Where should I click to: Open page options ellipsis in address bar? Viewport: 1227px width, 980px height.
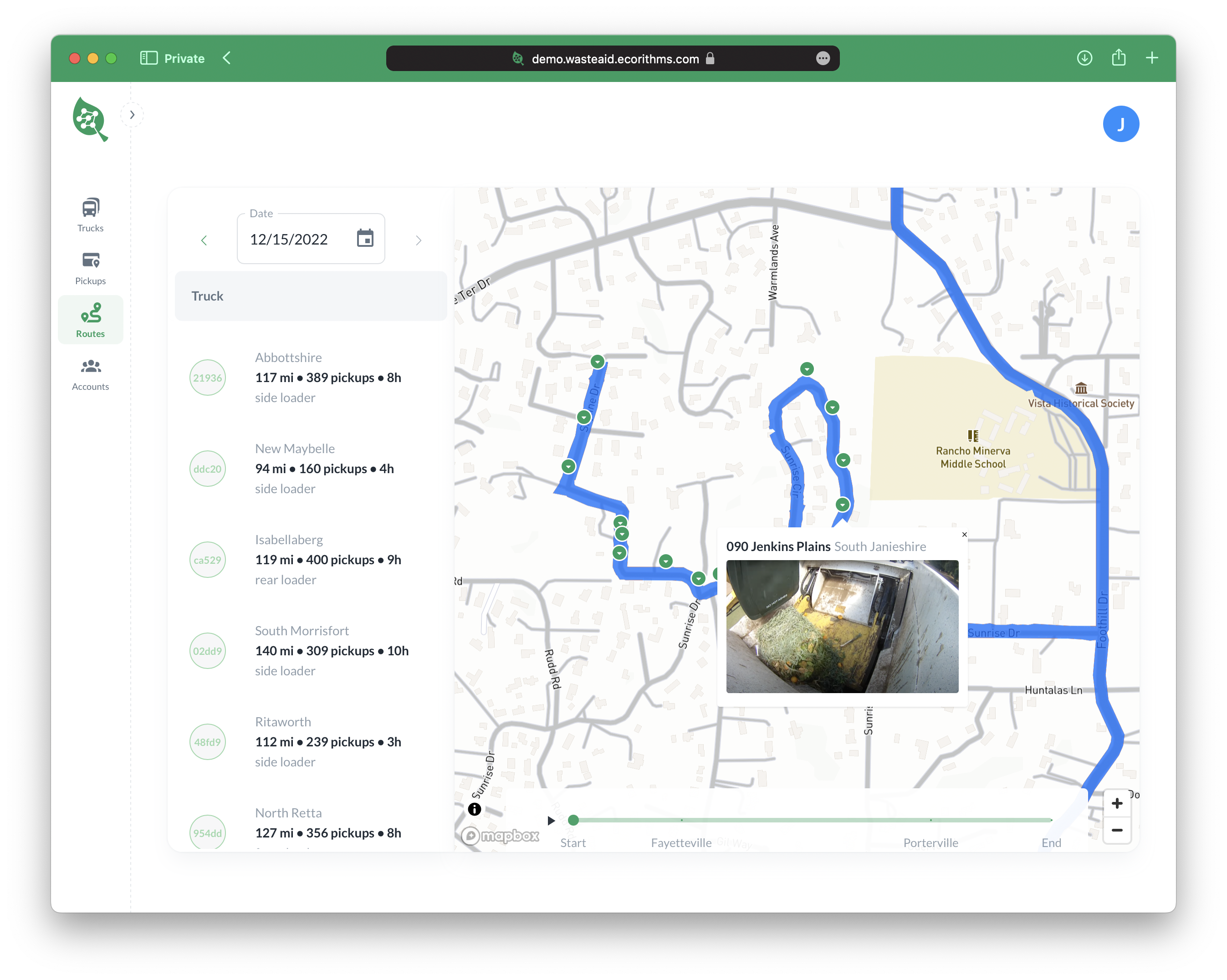tap(823, 58)
